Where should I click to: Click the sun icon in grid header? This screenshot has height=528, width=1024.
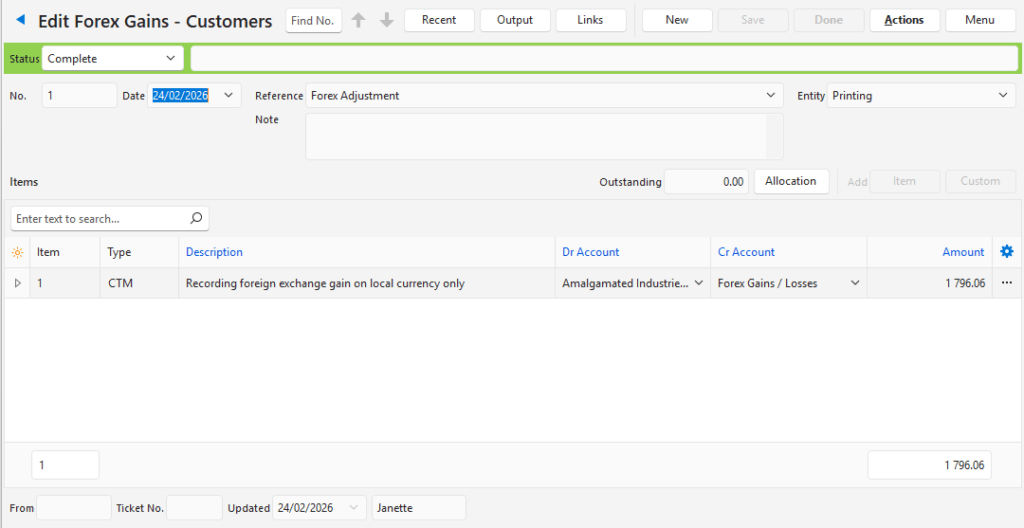(x=17, y=253)
